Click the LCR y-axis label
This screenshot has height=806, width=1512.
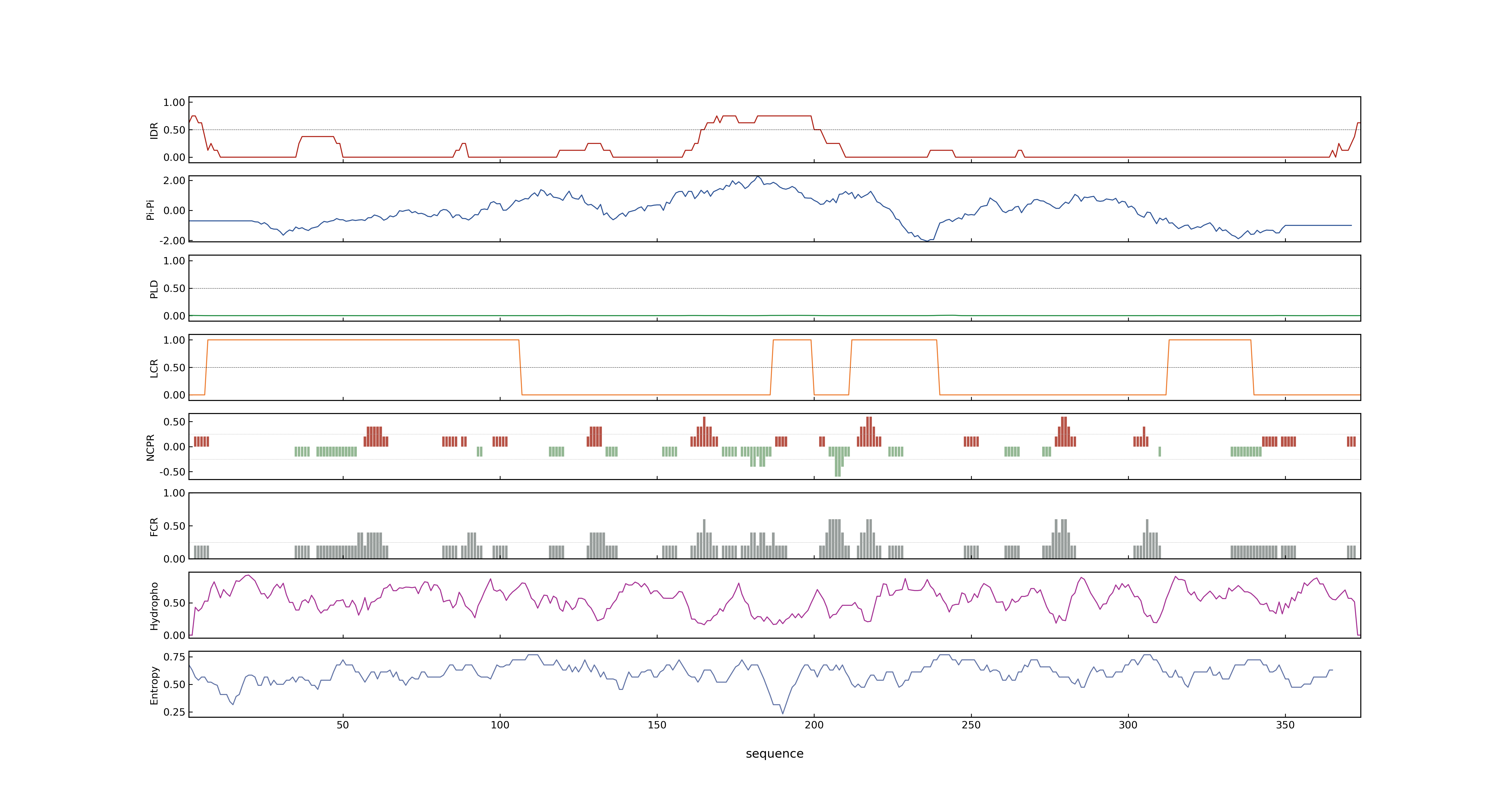tap(154, 368)
